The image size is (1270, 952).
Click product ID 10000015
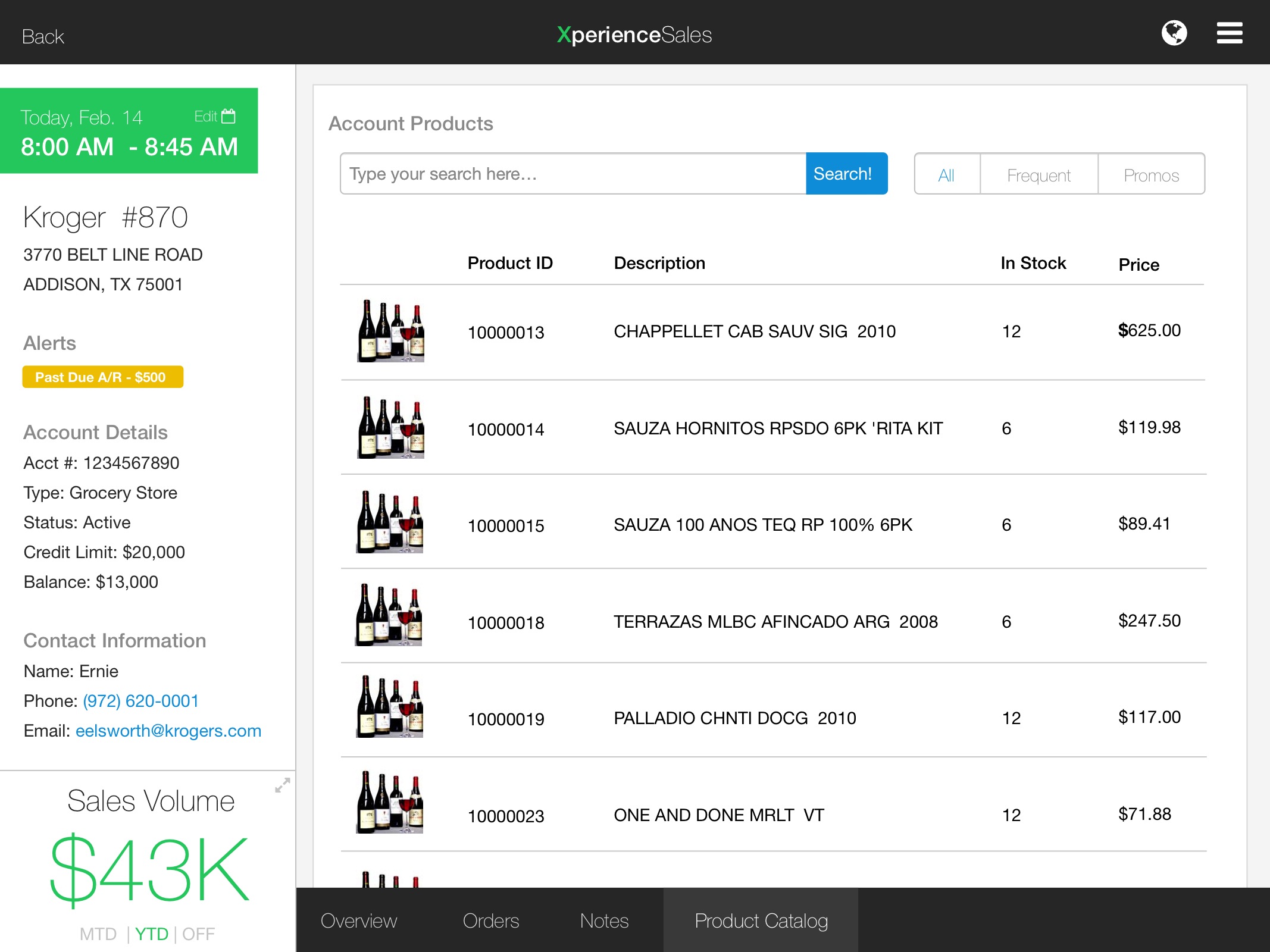tap(506, 526)
